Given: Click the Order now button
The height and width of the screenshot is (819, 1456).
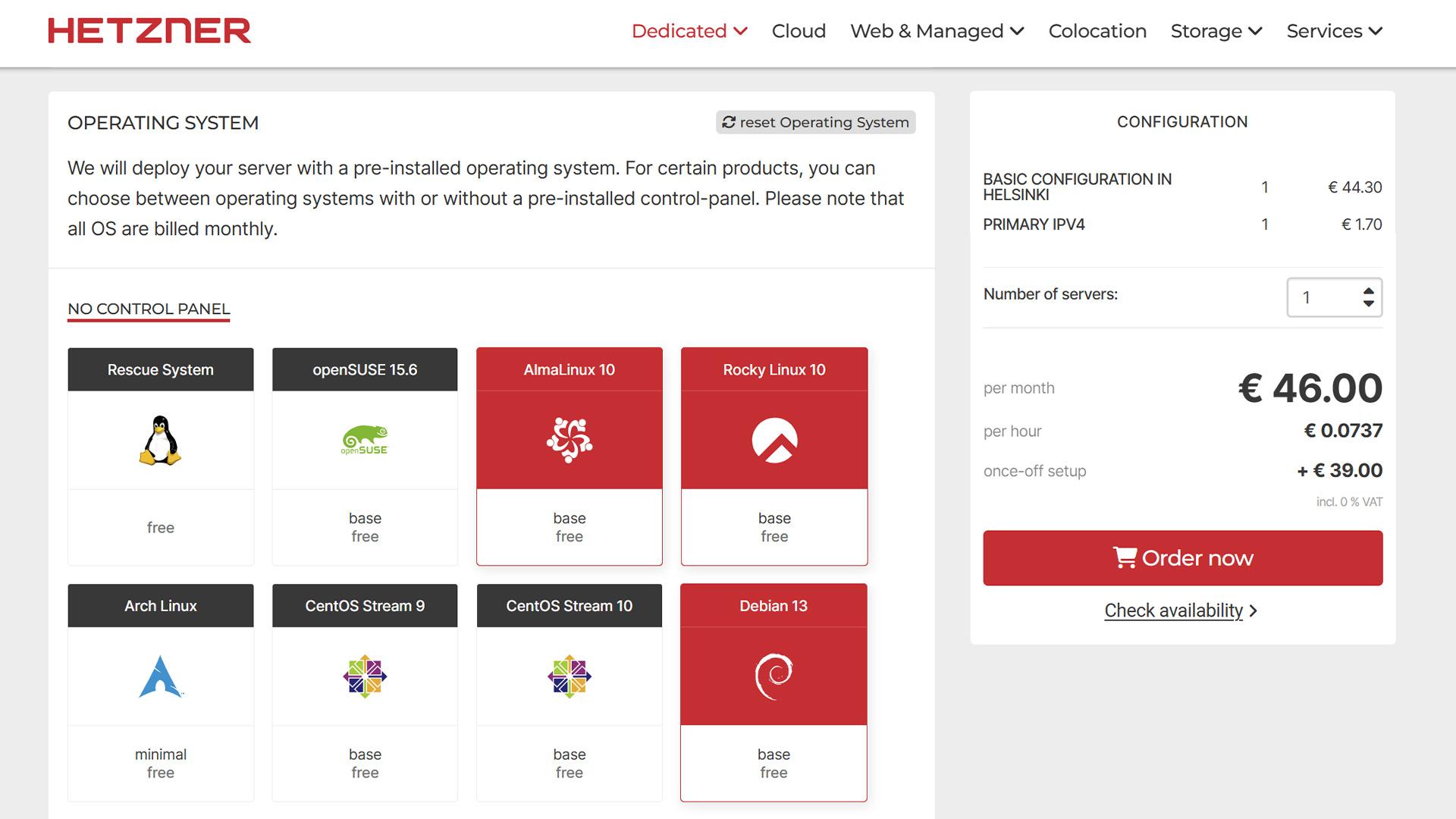Looking at the screenshot, I should click(x=1182, y=558).
